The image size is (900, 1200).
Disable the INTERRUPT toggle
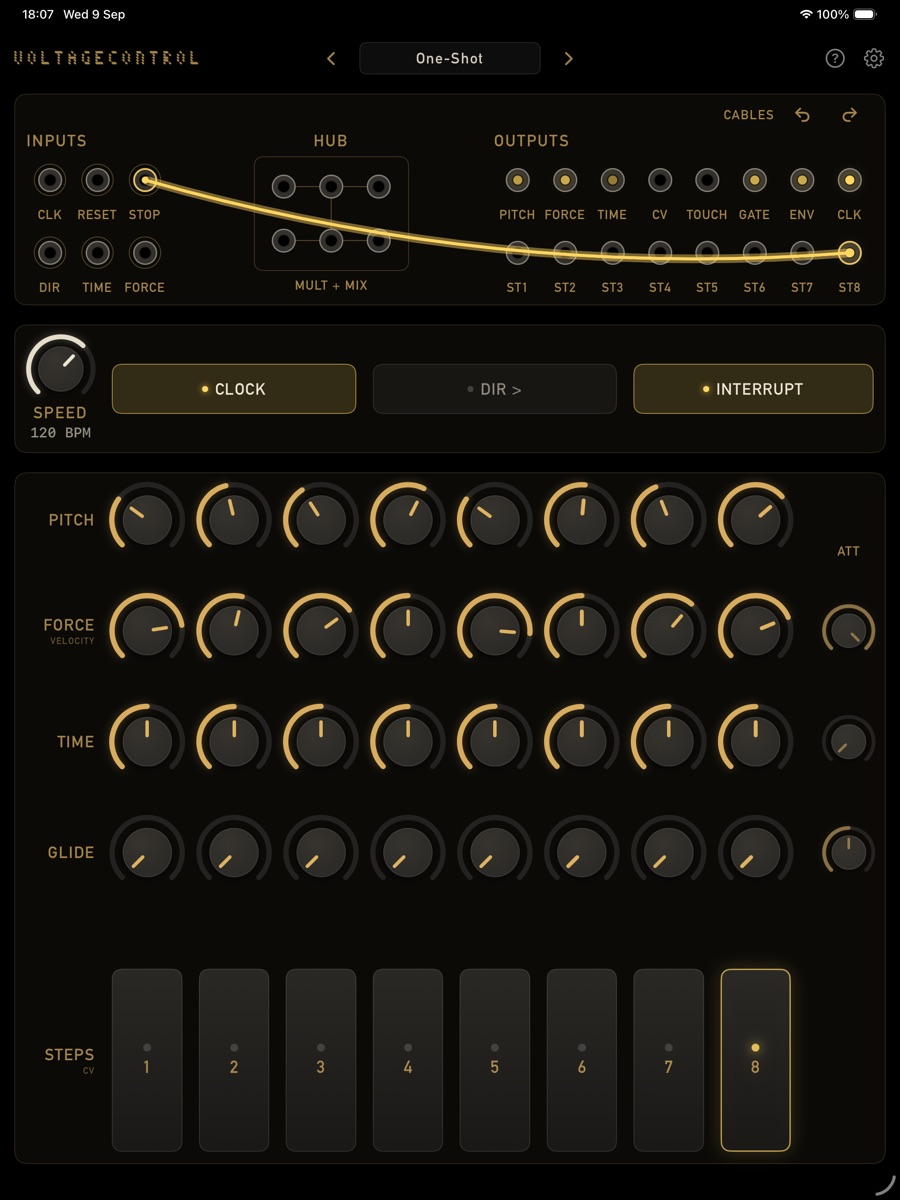click(x=753, y=389)
